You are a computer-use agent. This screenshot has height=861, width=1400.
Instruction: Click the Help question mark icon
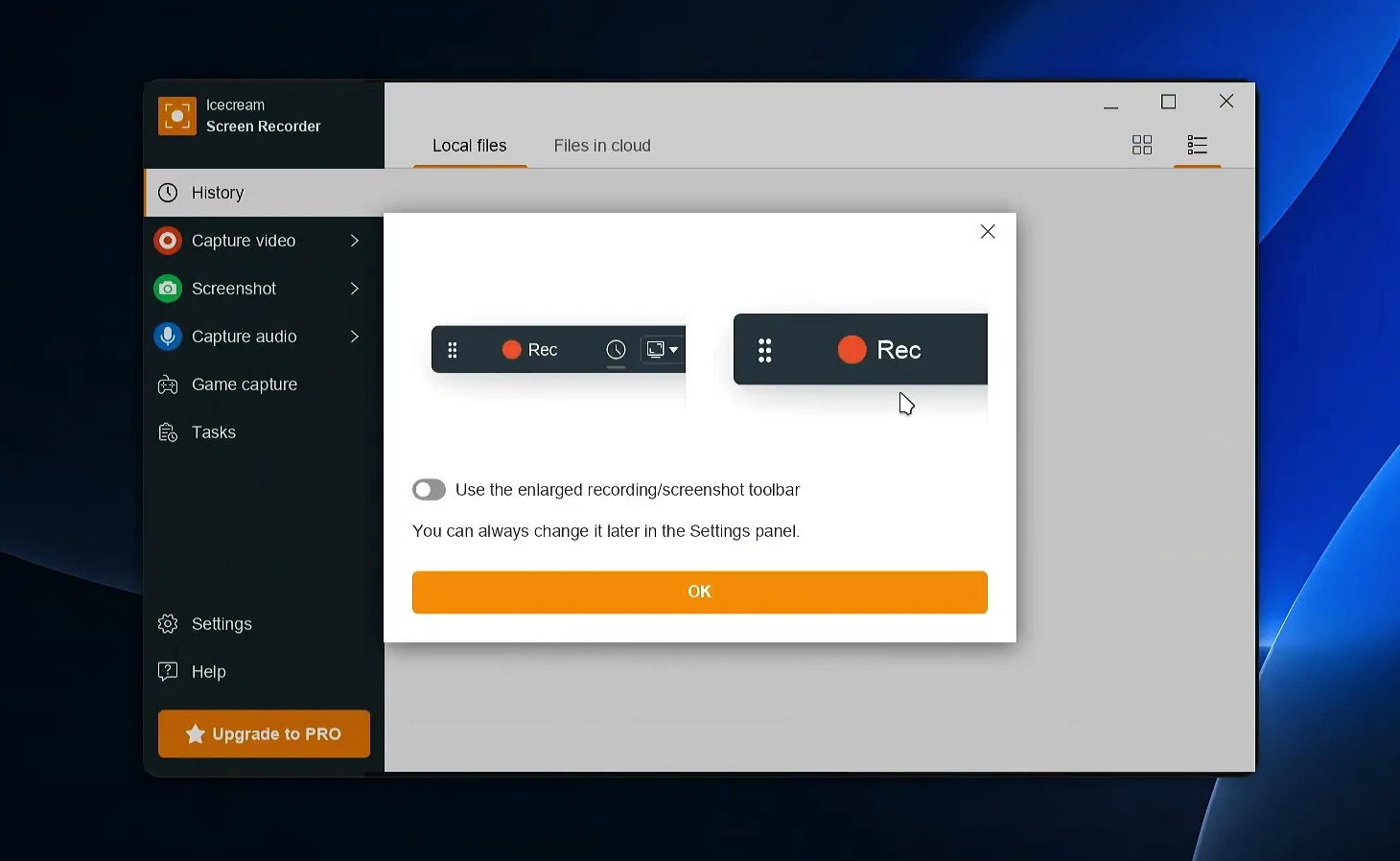168,671
